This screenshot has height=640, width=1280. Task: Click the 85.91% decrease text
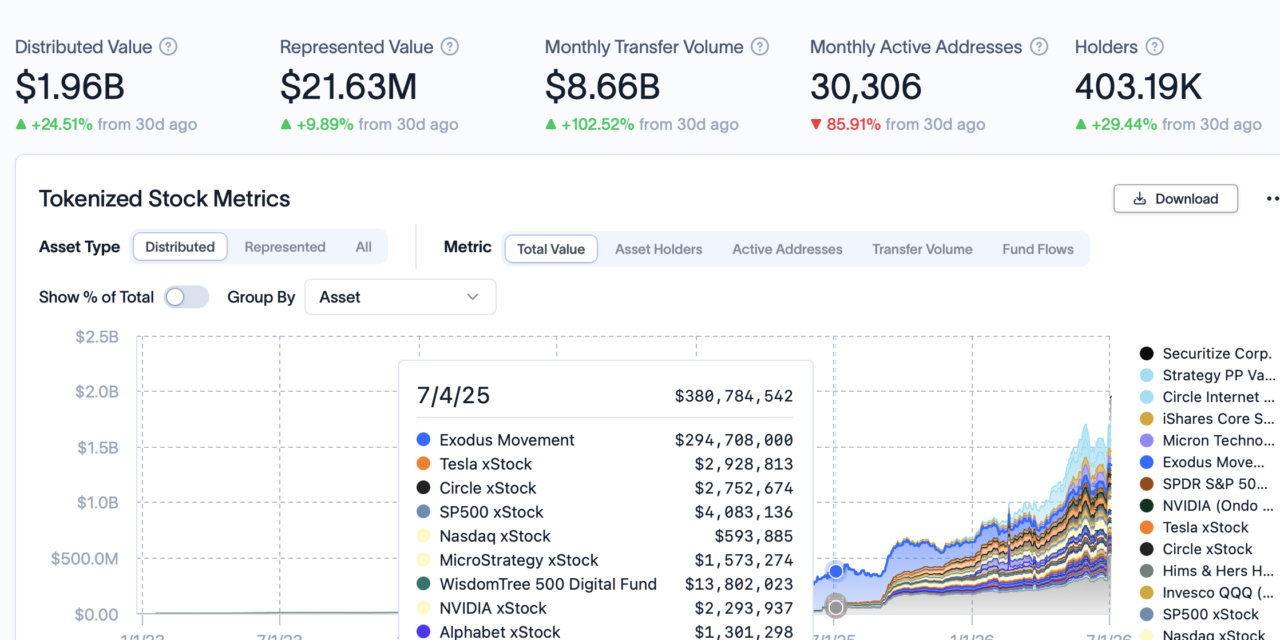click(853, 125)
